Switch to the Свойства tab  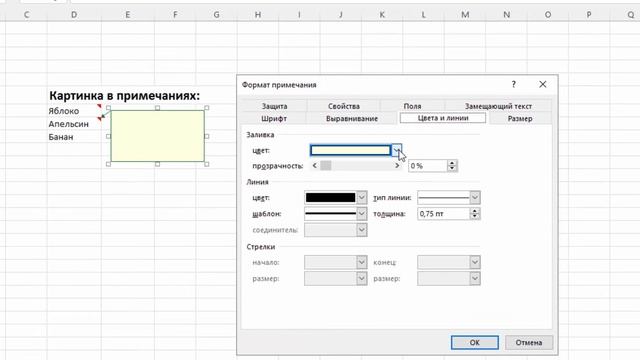pyautogui.click(x=344, y=106)
